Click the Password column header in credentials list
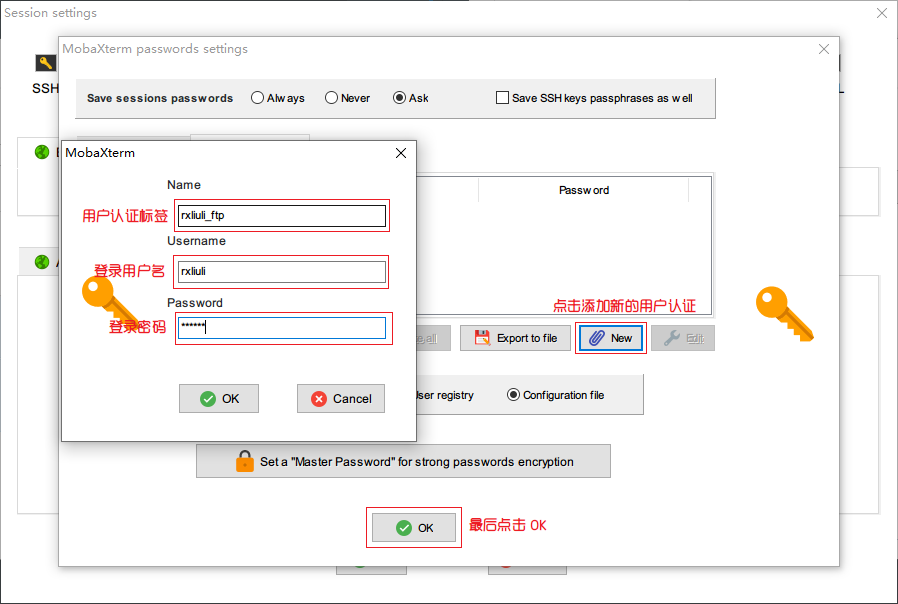Screen dimensions: 898x604 [584, 190]
